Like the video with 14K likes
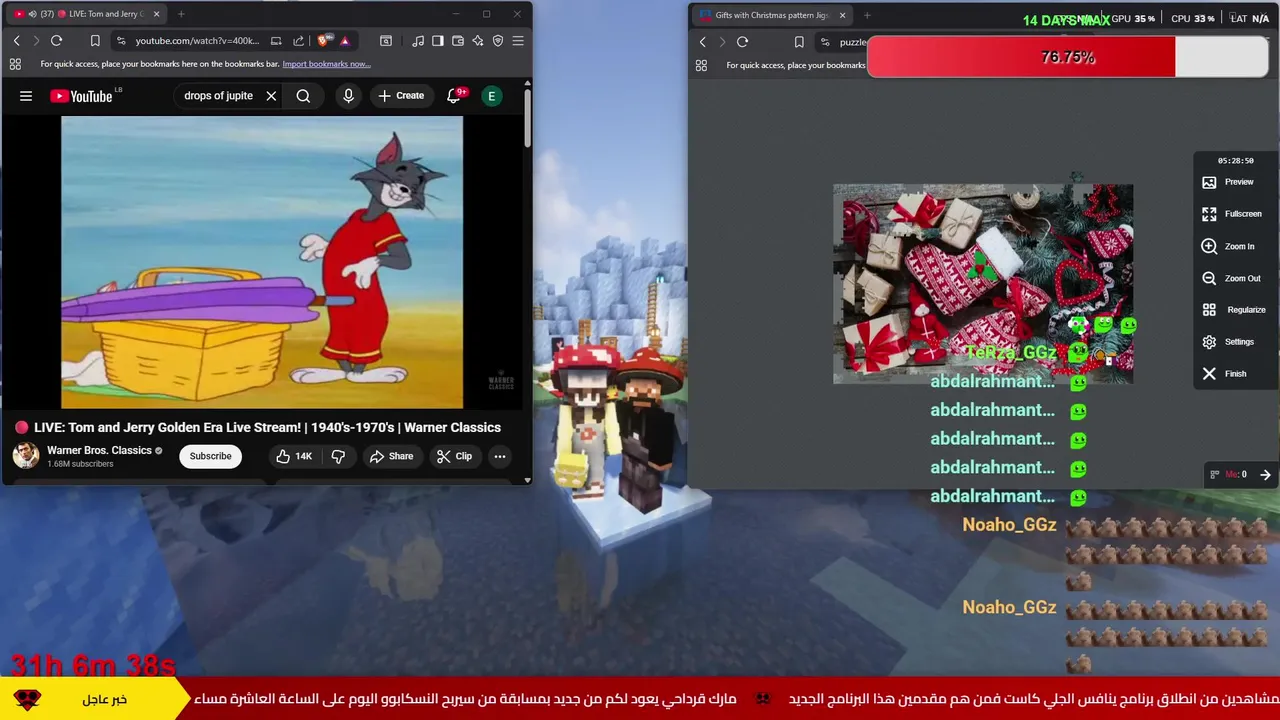The image size is (1280, 720). pos(294,456)
